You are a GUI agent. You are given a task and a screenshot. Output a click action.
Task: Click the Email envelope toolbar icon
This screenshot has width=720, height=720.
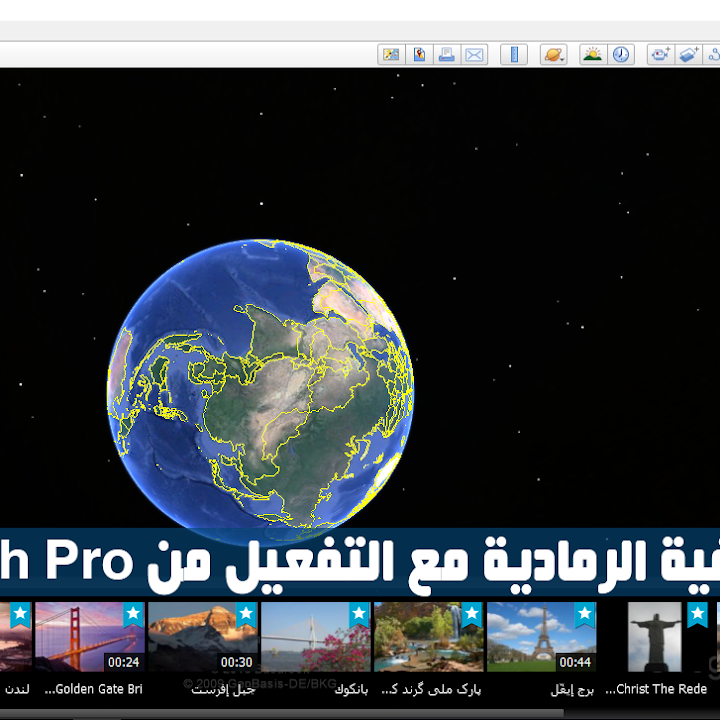point(474,55)
